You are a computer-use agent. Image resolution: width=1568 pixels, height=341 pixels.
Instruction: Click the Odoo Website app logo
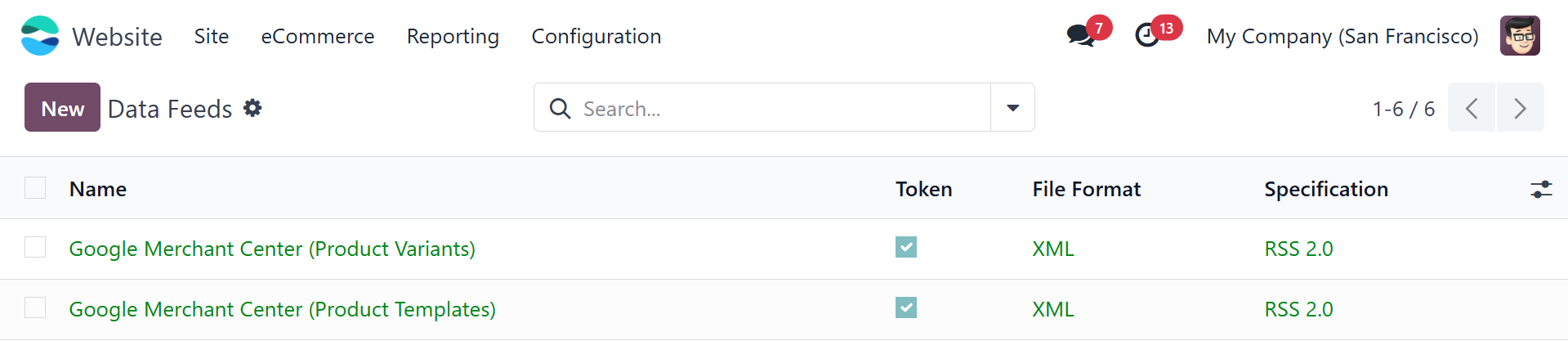tap(40, 36)
